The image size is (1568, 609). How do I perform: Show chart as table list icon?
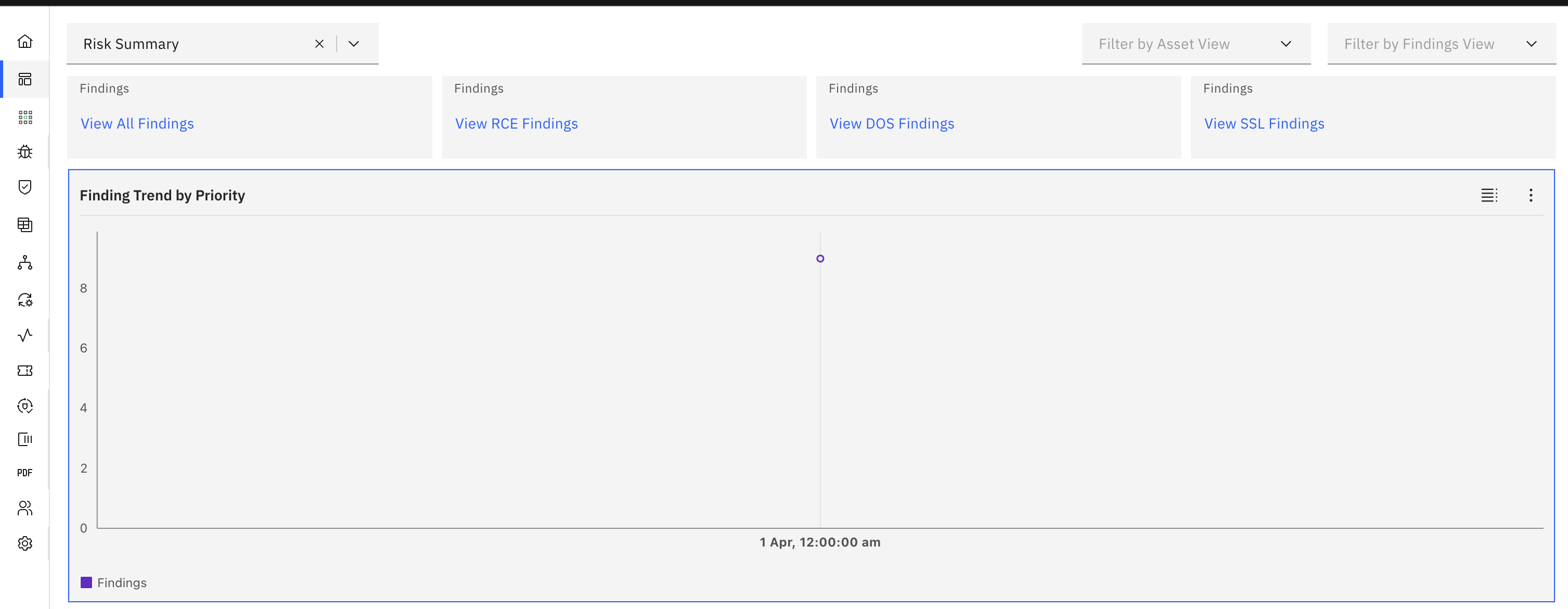[1489, 196]
